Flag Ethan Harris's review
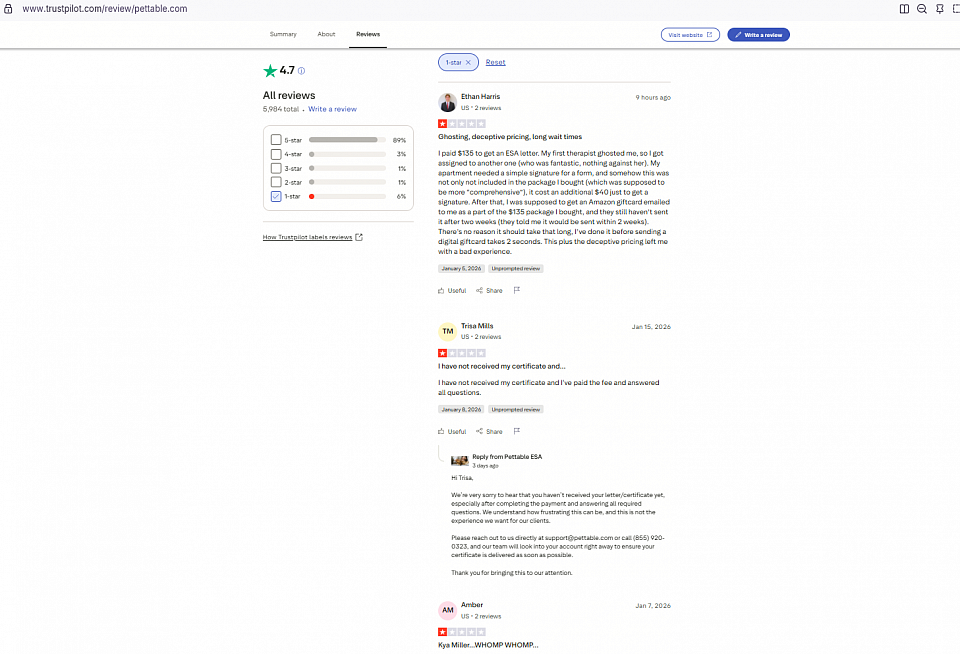This screenshot has height=654, width=960. 517,290
